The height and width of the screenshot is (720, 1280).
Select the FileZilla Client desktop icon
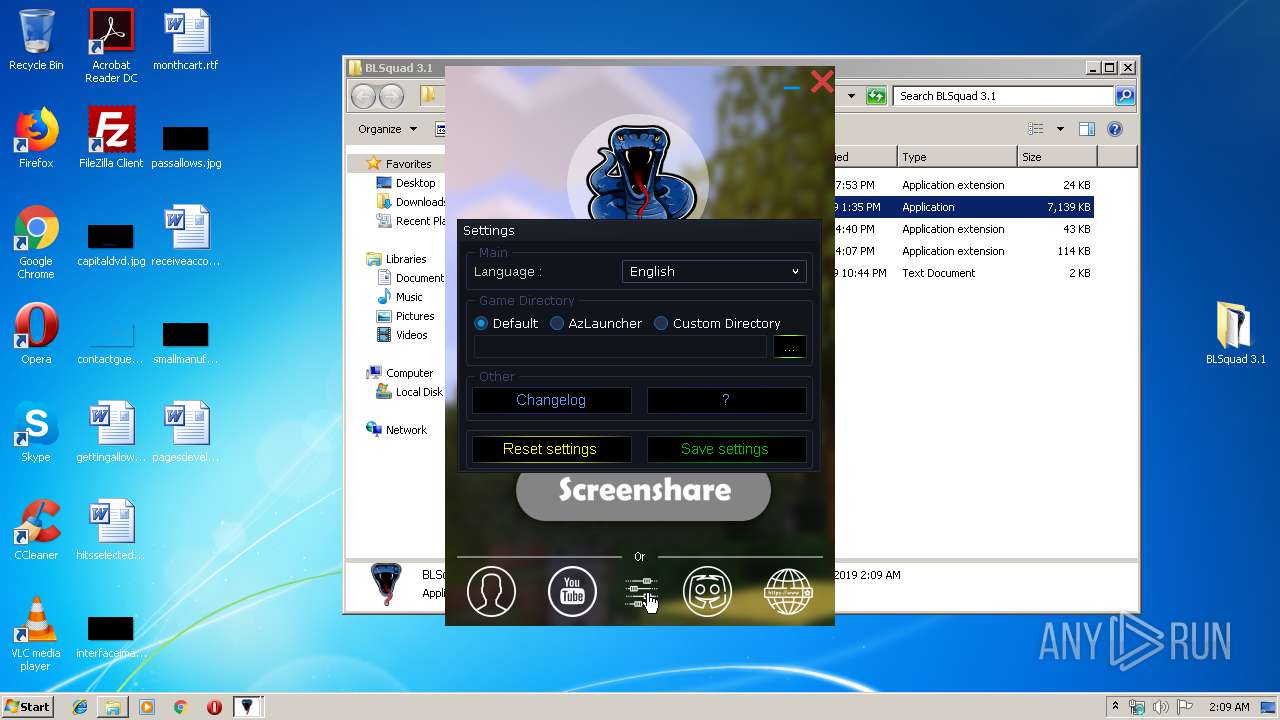click(x=111, y=138)
